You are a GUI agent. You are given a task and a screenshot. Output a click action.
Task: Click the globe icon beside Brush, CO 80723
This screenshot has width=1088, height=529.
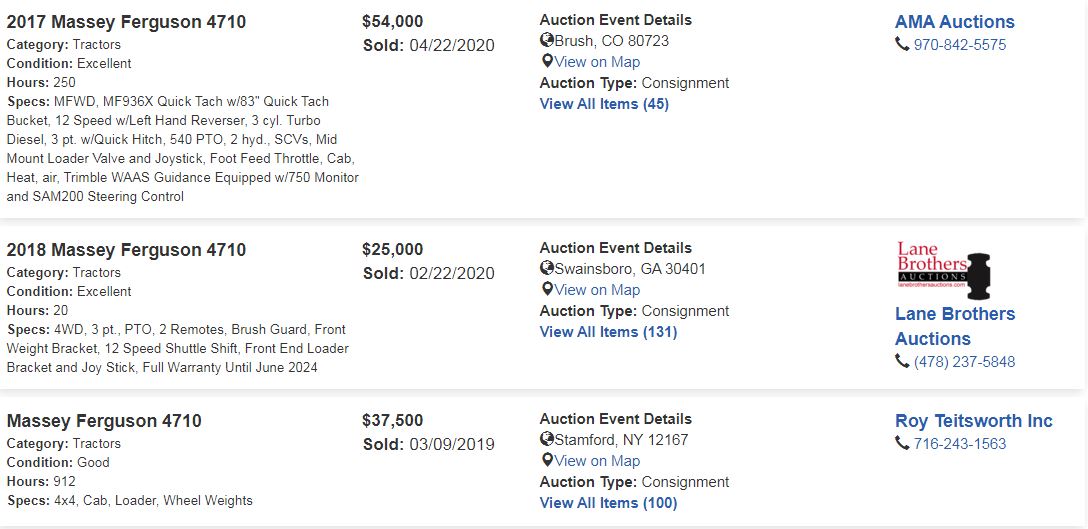coord(547,41)
